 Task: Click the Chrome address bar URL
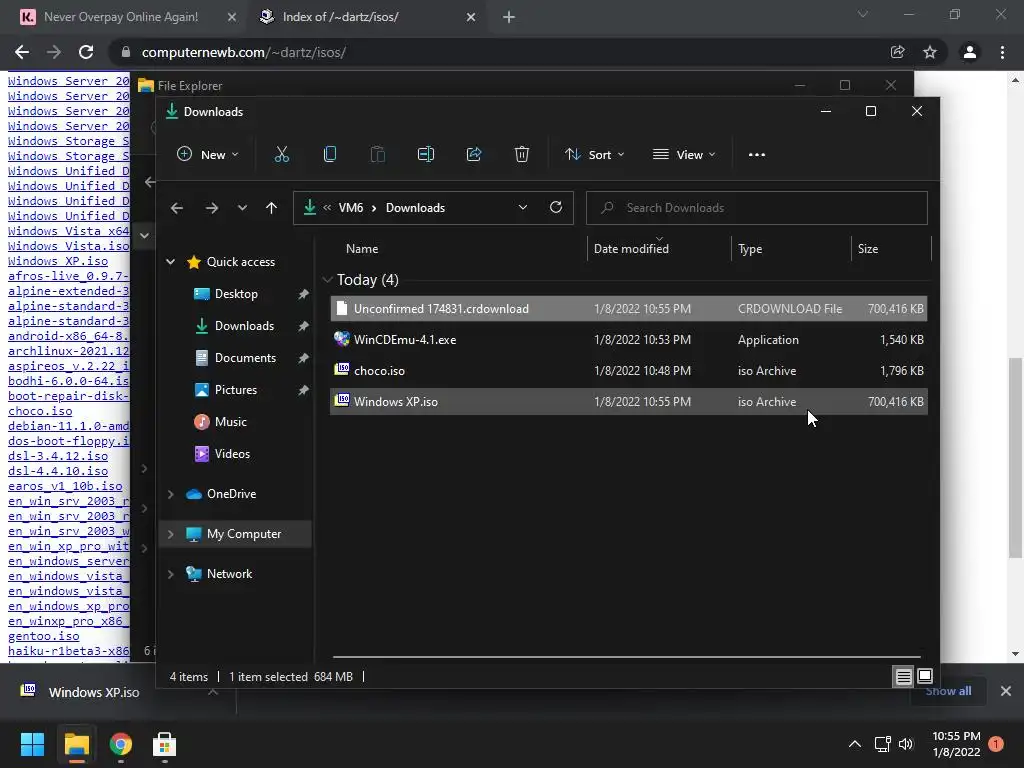tap(244, 52)
